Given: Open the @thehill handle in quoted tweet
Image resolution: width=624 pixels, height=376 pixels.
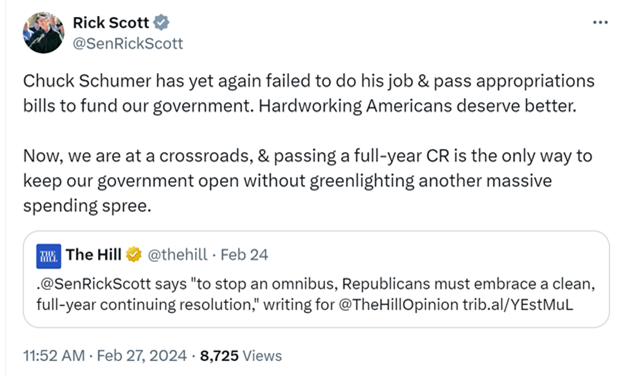Looking at the screenshot, I should 177,255.
